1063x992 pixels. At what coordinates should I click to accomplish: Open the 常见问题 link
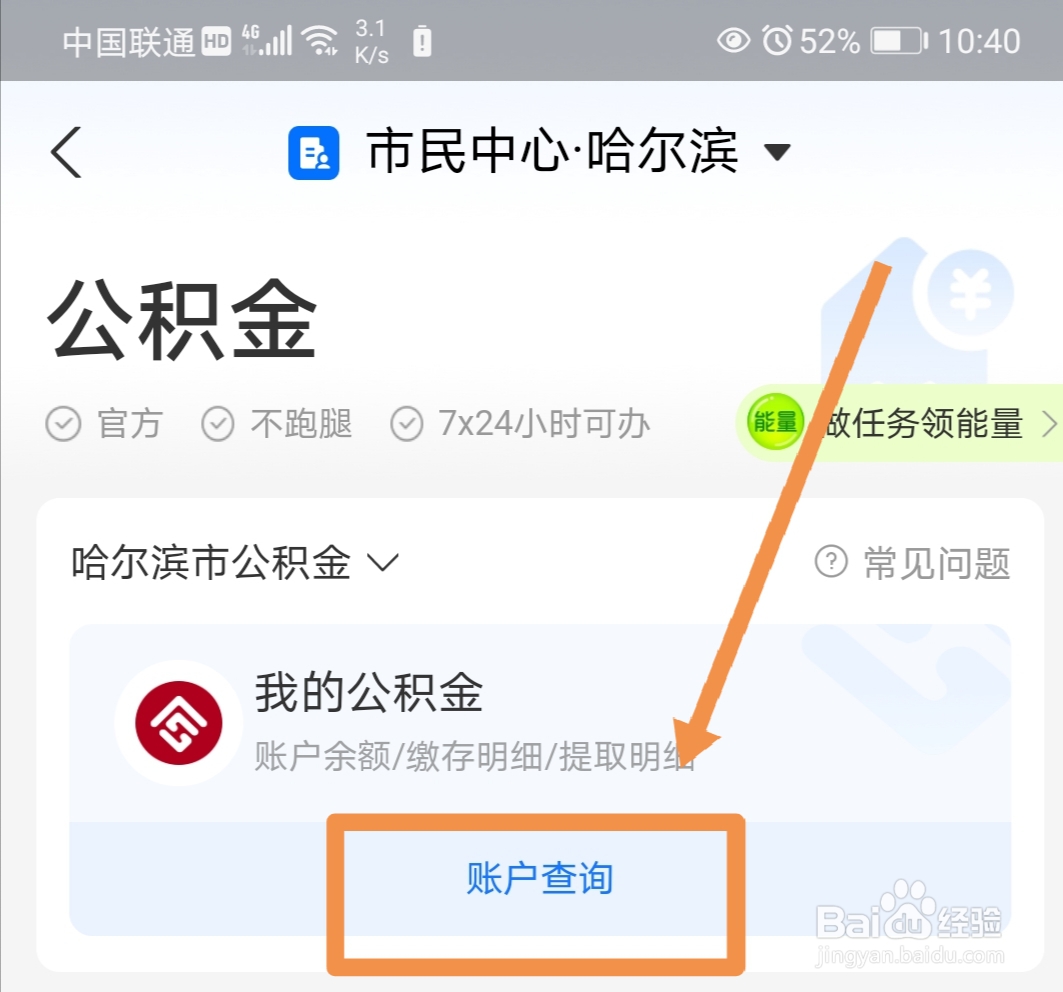click(937, 563)
